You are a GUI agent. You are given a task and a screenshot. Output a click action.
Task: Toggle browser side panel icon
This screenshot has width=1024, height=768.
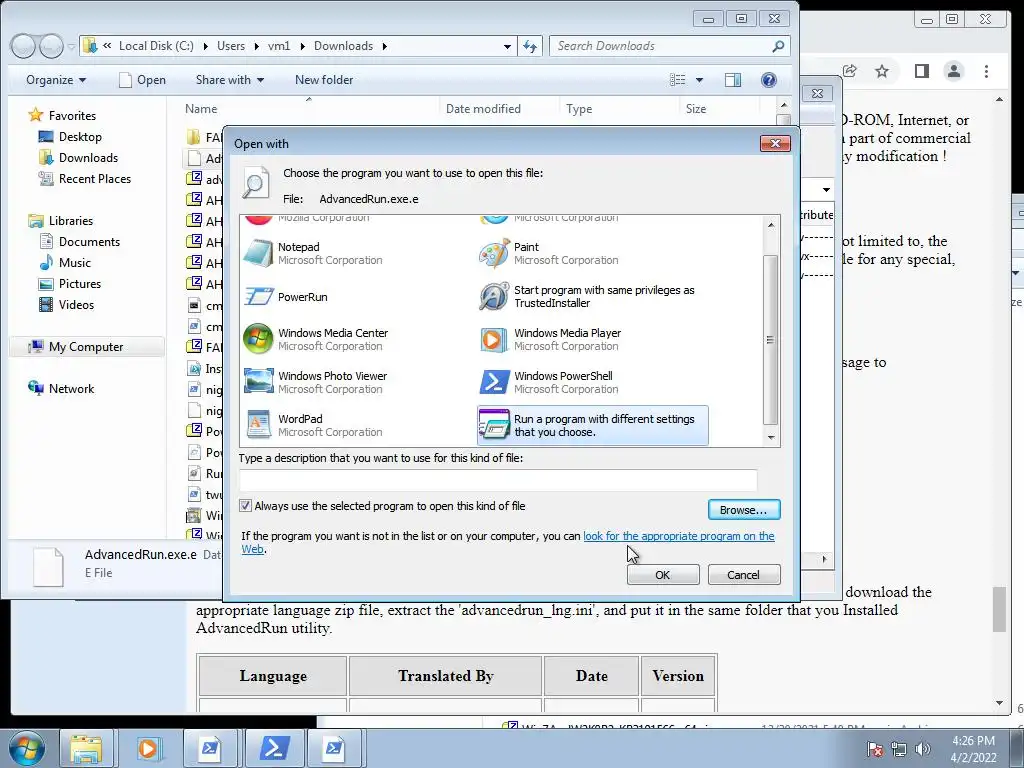[x=921, y=71]
